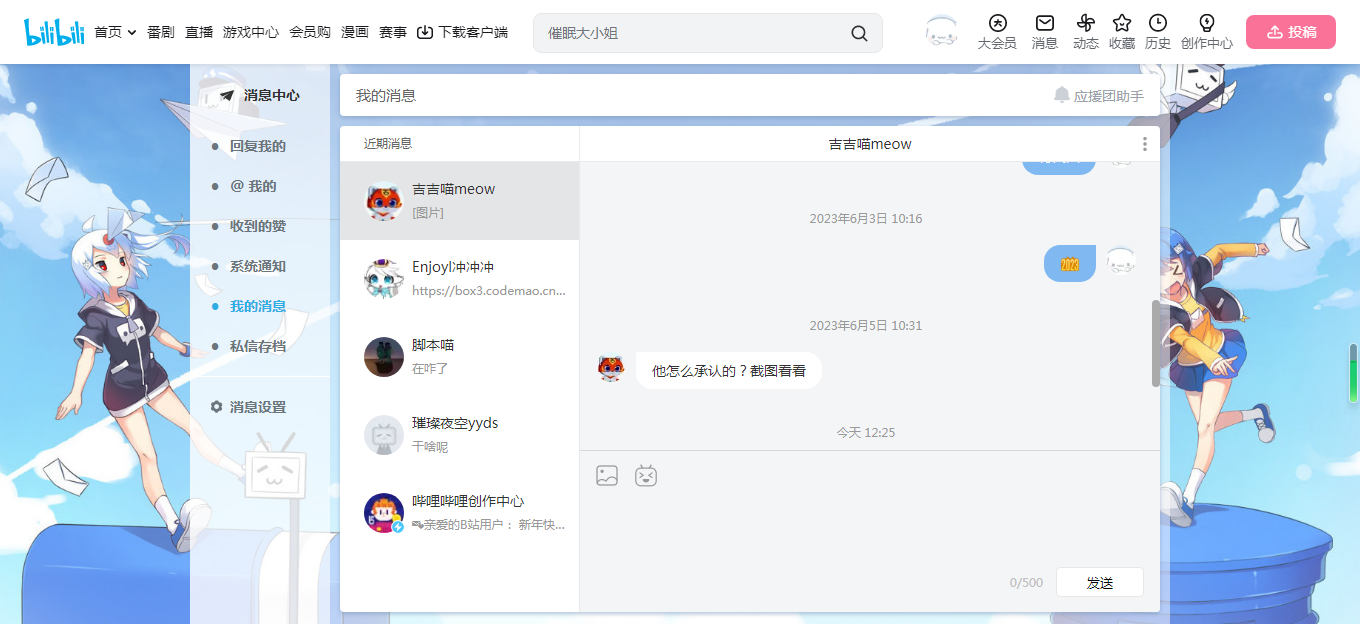Open 消息设置 gear item

248,407
